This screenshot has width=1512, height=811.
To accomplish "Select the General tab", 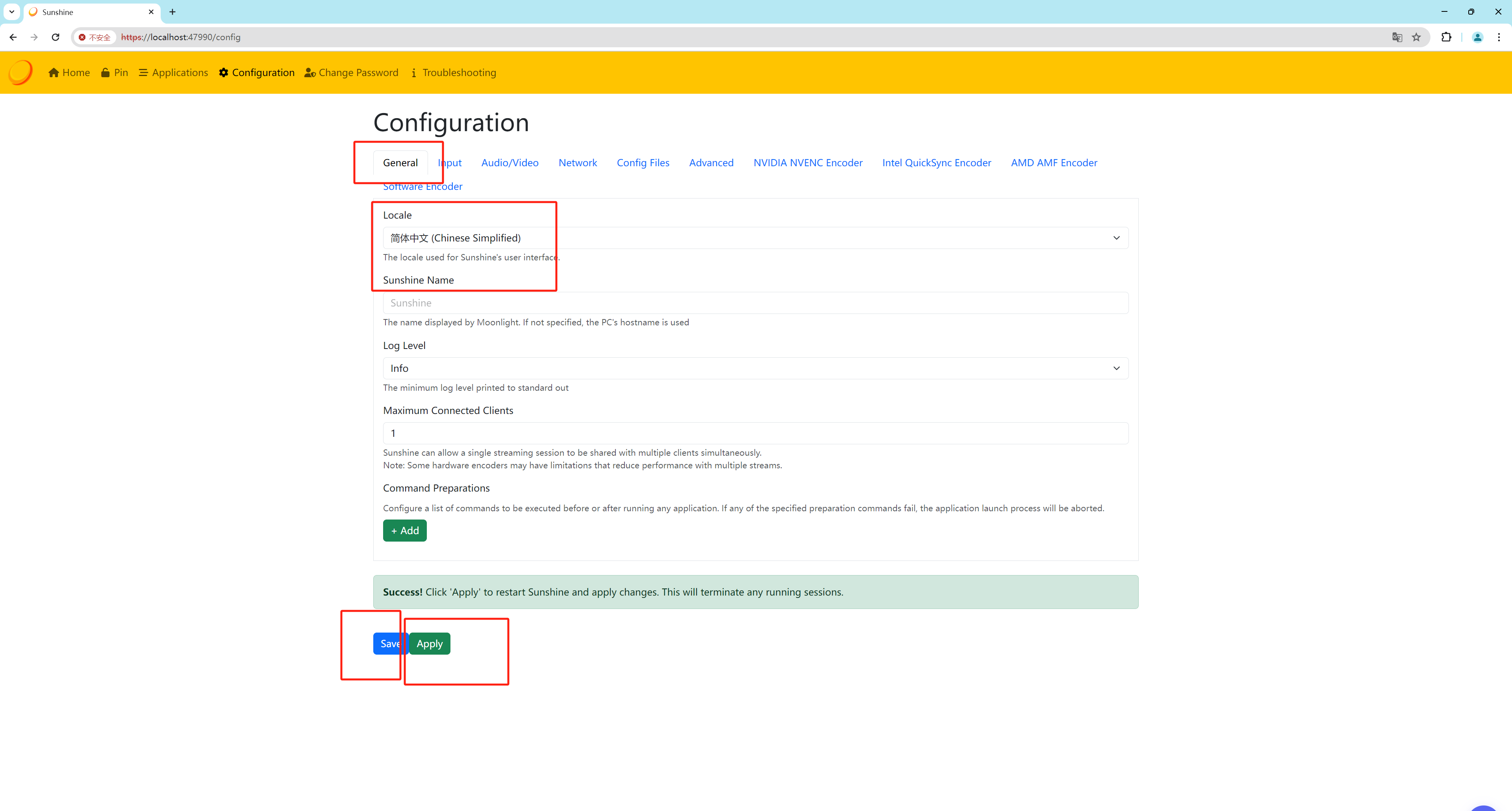I will coord(400,163).
